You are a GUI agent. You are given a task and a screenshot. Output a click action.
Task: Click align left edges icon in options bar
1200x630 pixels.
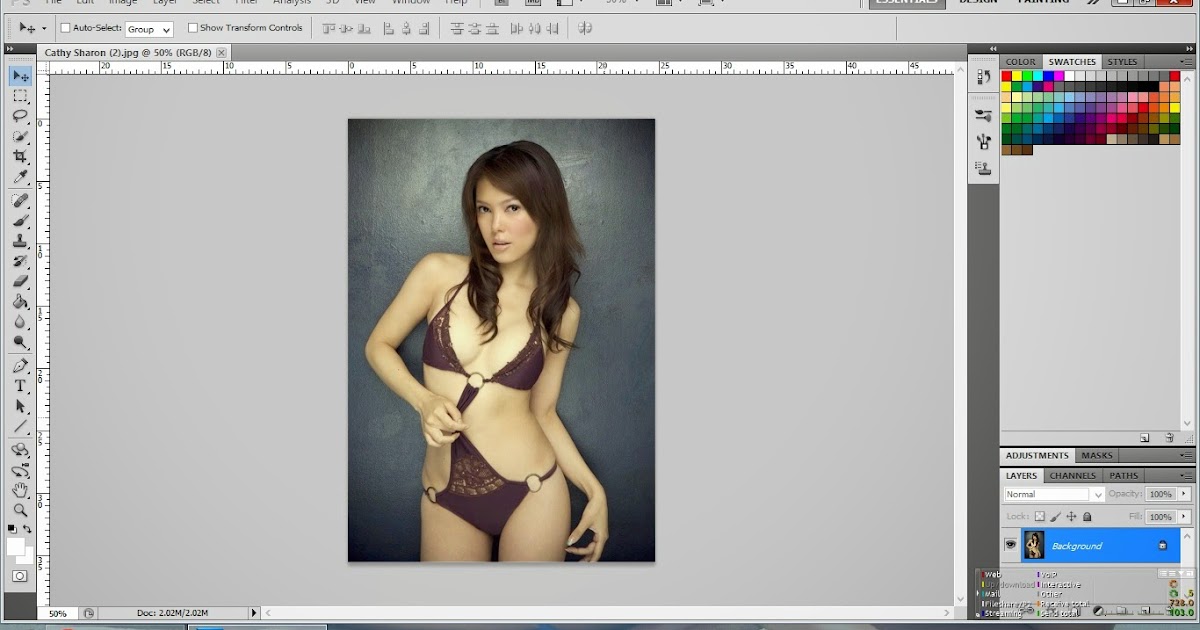[x=387, y=29]
